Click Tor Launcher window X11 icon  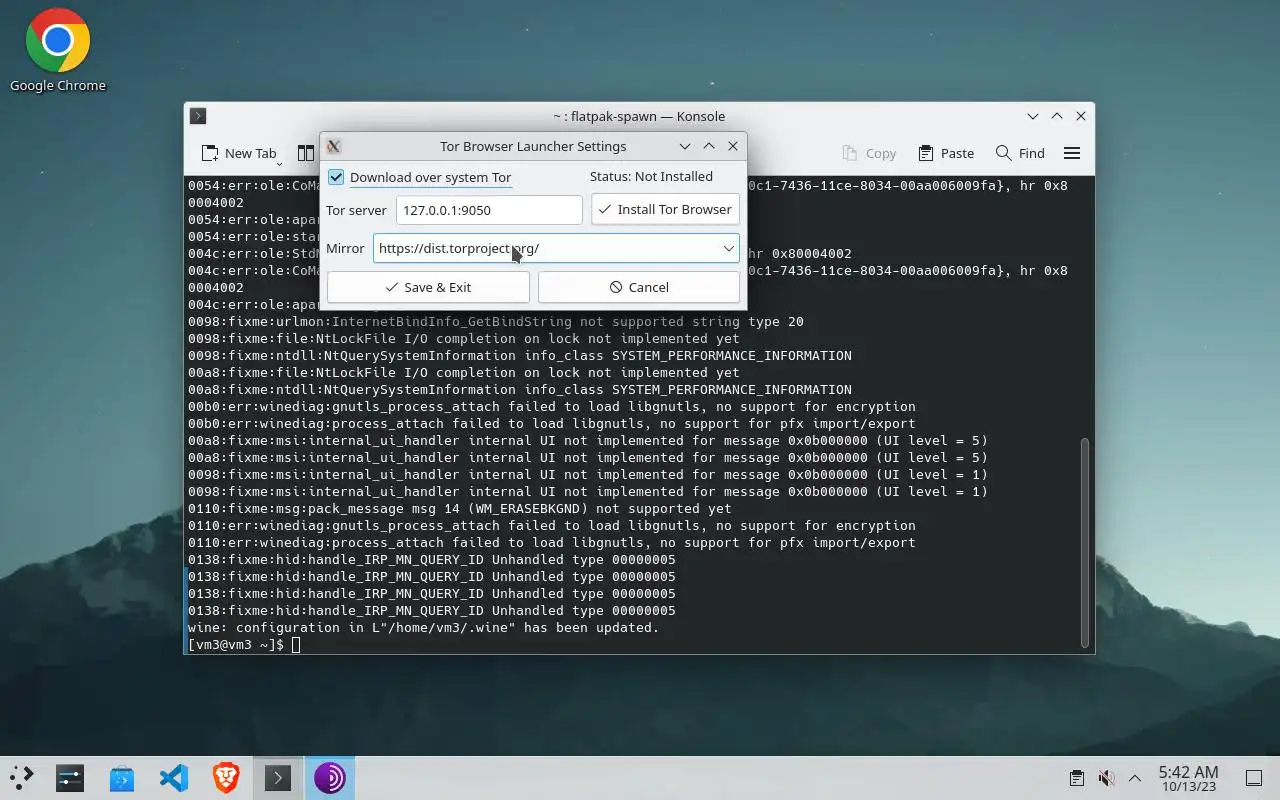[334, 146]
